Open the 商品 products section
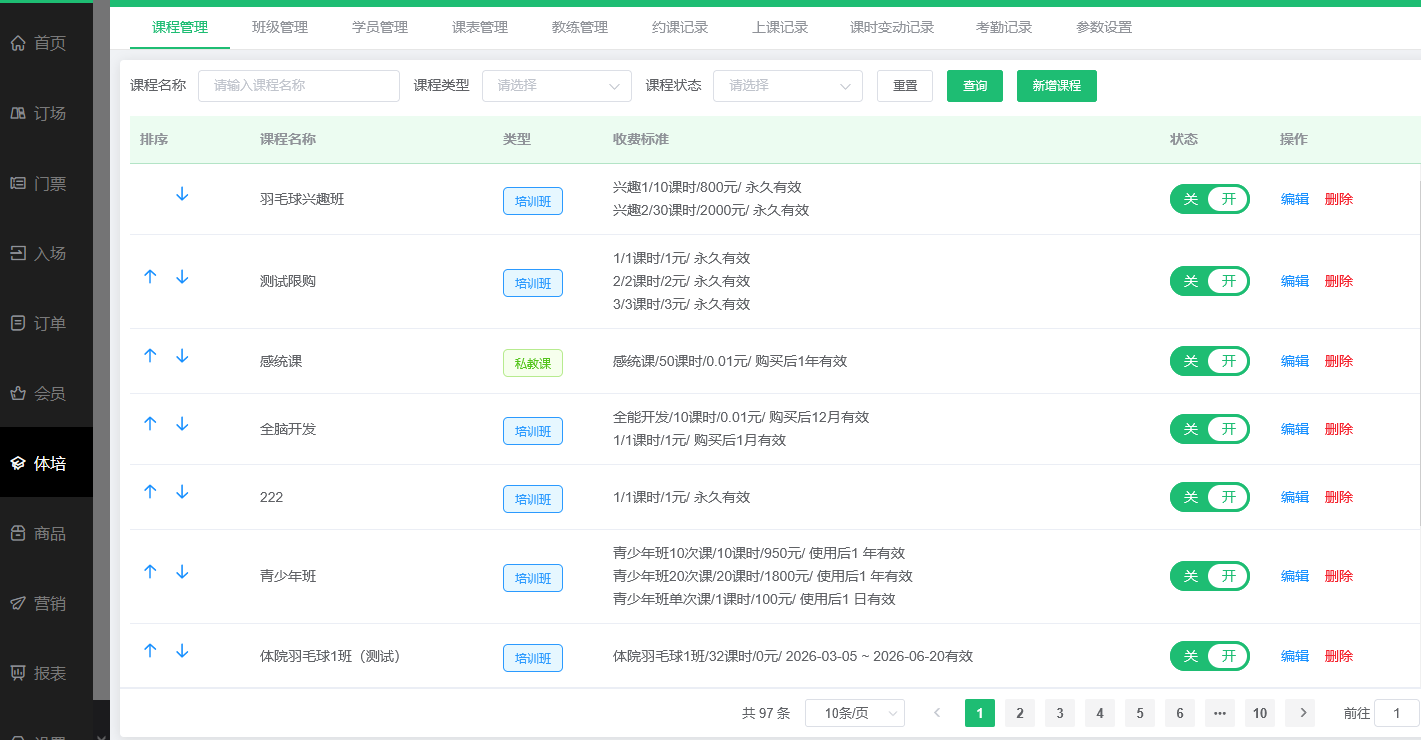Screen dimensions: 1421x740 pyautogui.click(x=46, y=533)
